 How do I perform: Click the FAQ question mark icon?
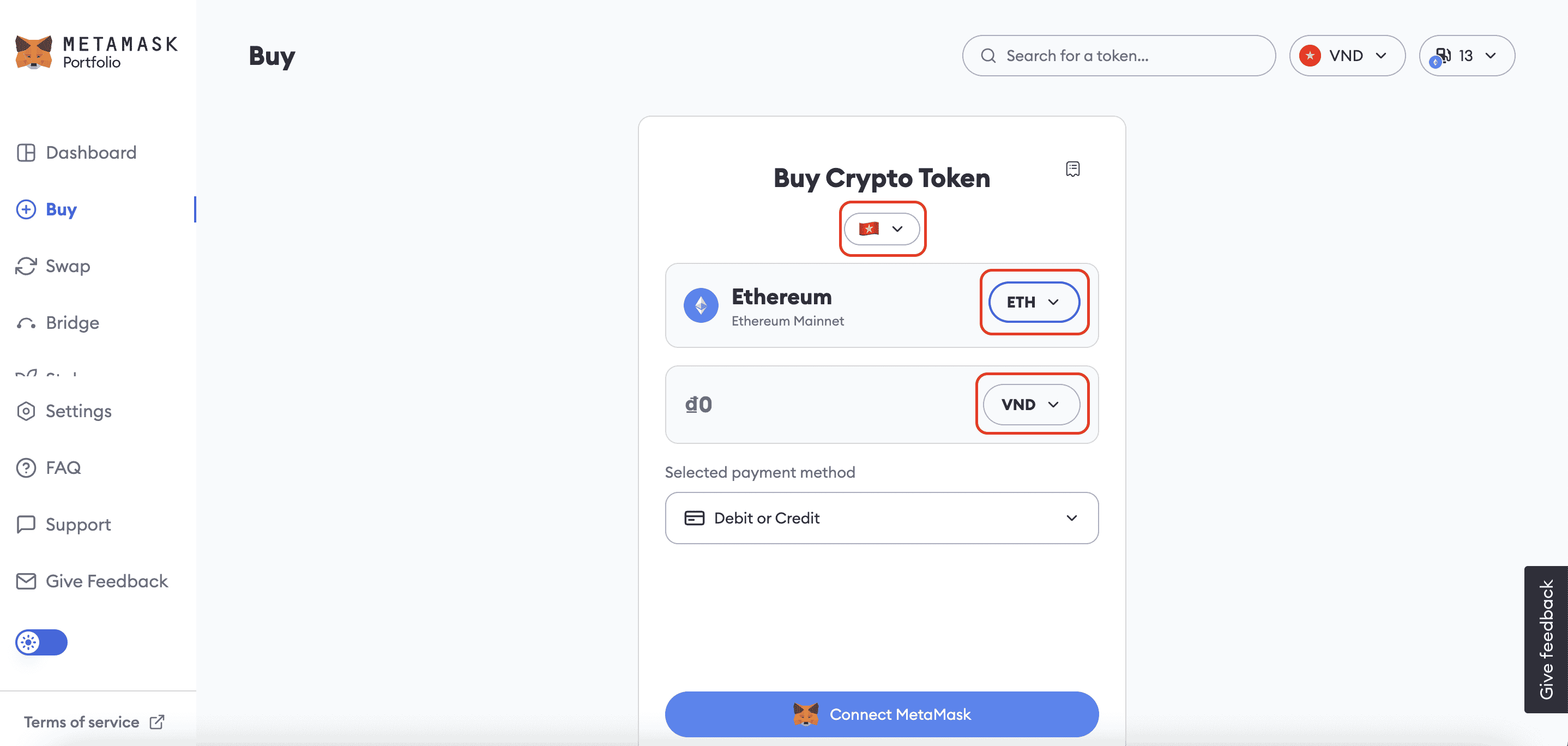pyautogui.click(x=26, y=468)
